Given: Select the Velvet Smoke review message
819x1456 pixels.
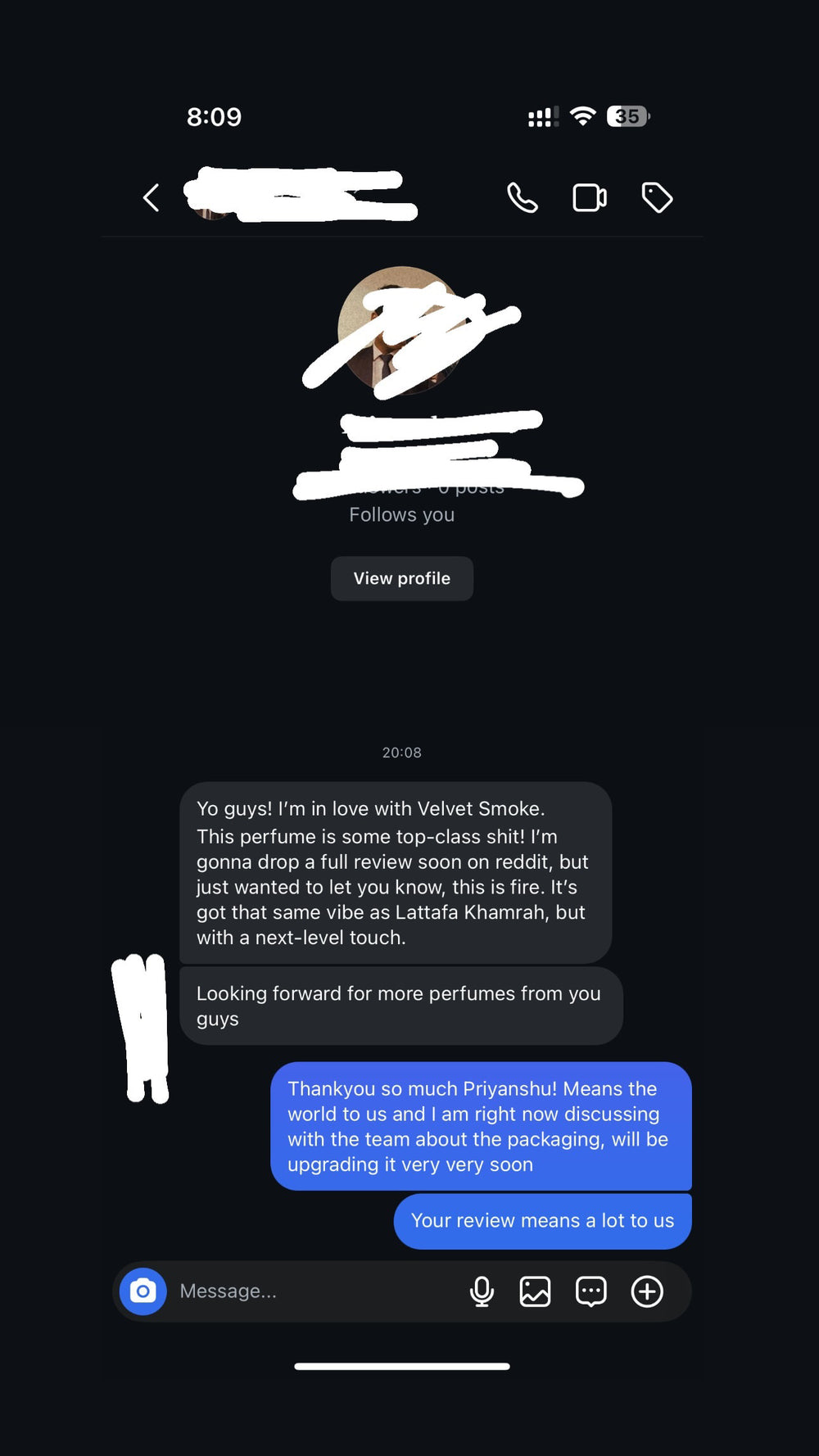Looking at the screenshot, I should 396,872.
